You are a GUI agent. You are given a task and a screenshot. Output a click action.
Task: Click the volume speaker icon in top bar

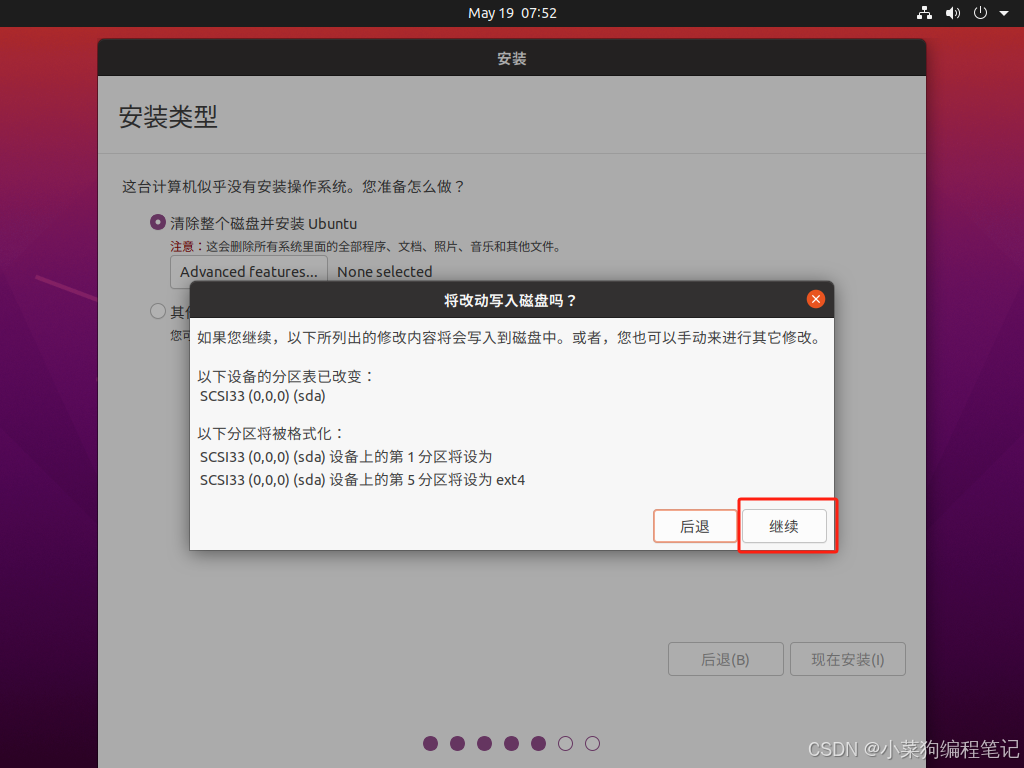952,13
